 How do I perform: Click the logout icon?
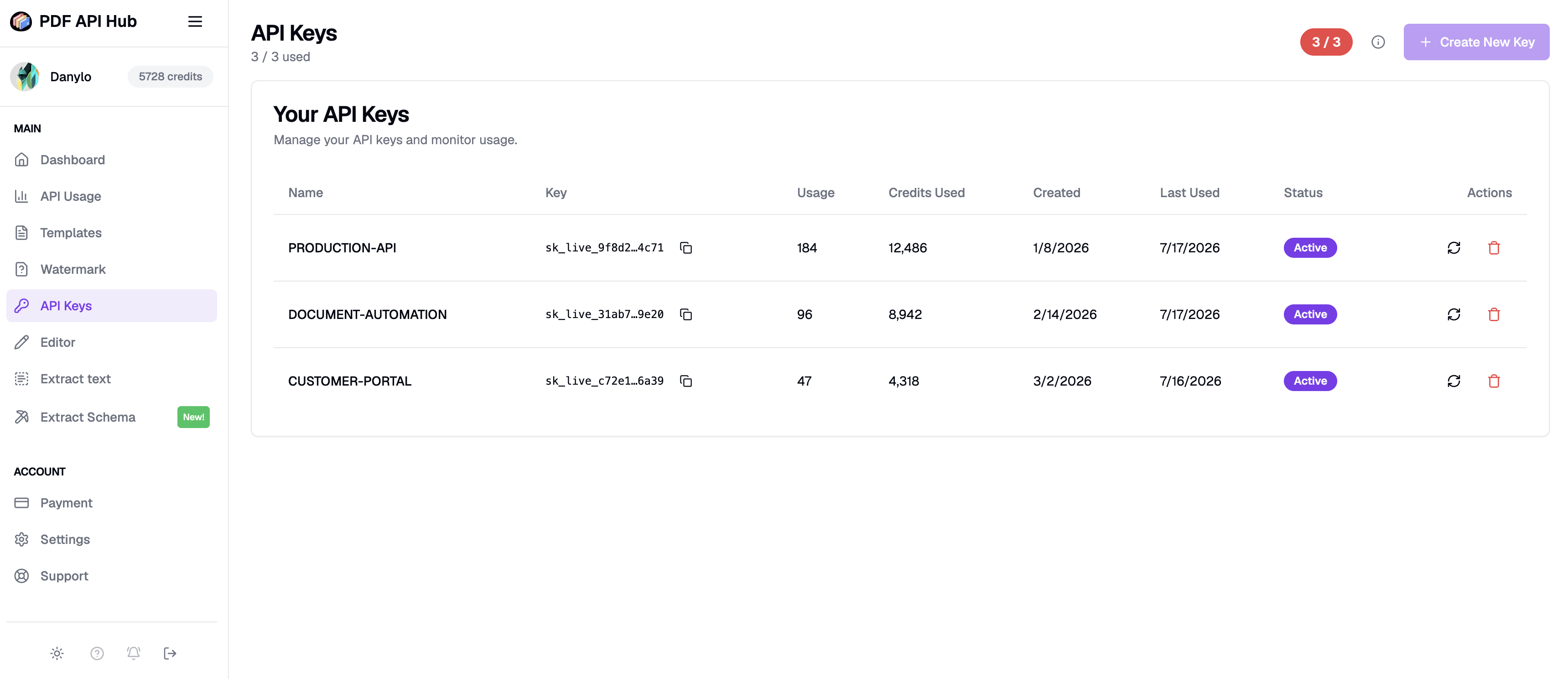(170, 653)
